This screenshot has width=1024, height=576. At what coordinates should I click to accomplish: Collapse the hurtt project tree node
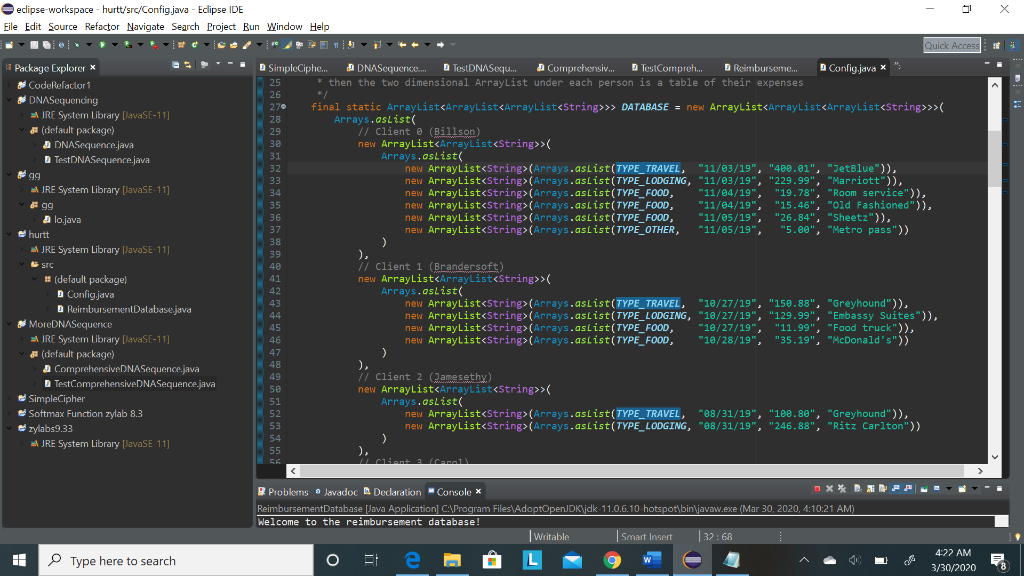coord(8,235)
